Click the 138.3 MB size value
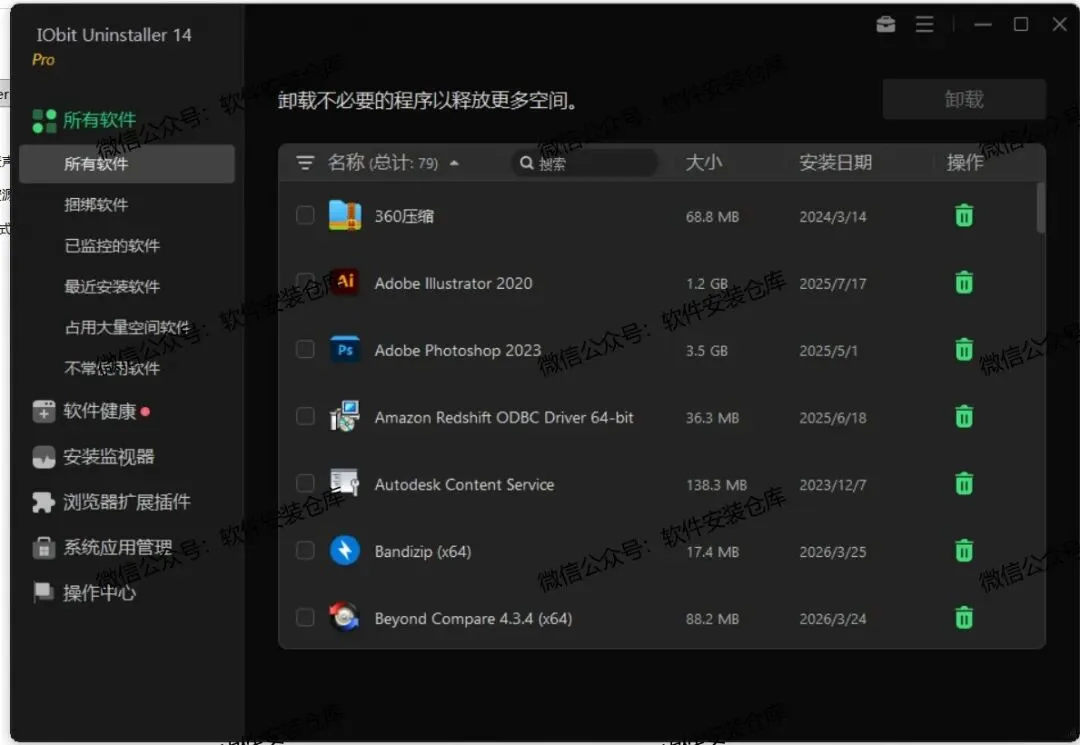 [716, 485]
